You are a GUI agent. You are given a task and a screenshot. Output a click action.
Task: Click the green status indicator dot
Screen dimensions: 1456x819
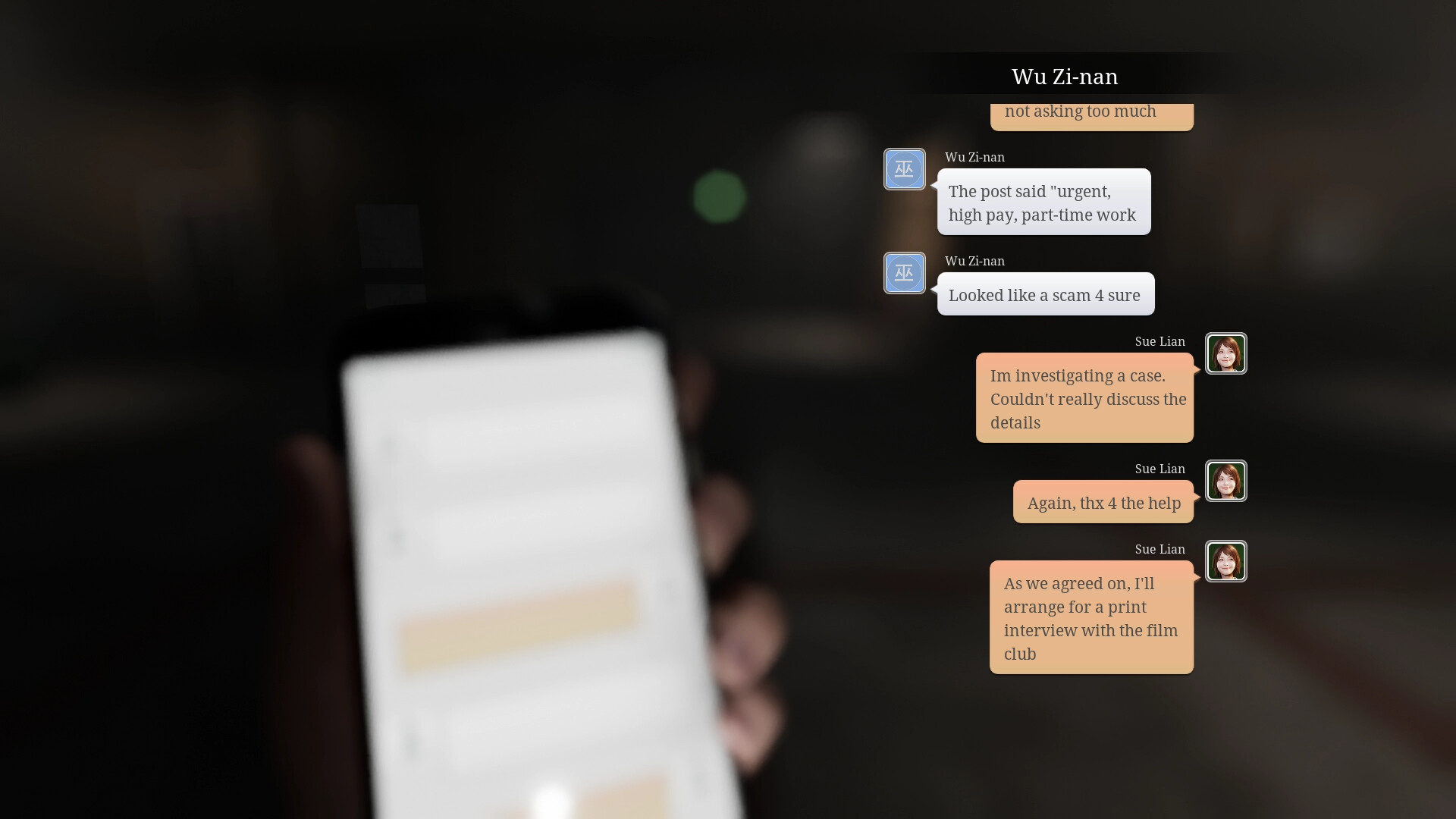[x=719, y=197]
